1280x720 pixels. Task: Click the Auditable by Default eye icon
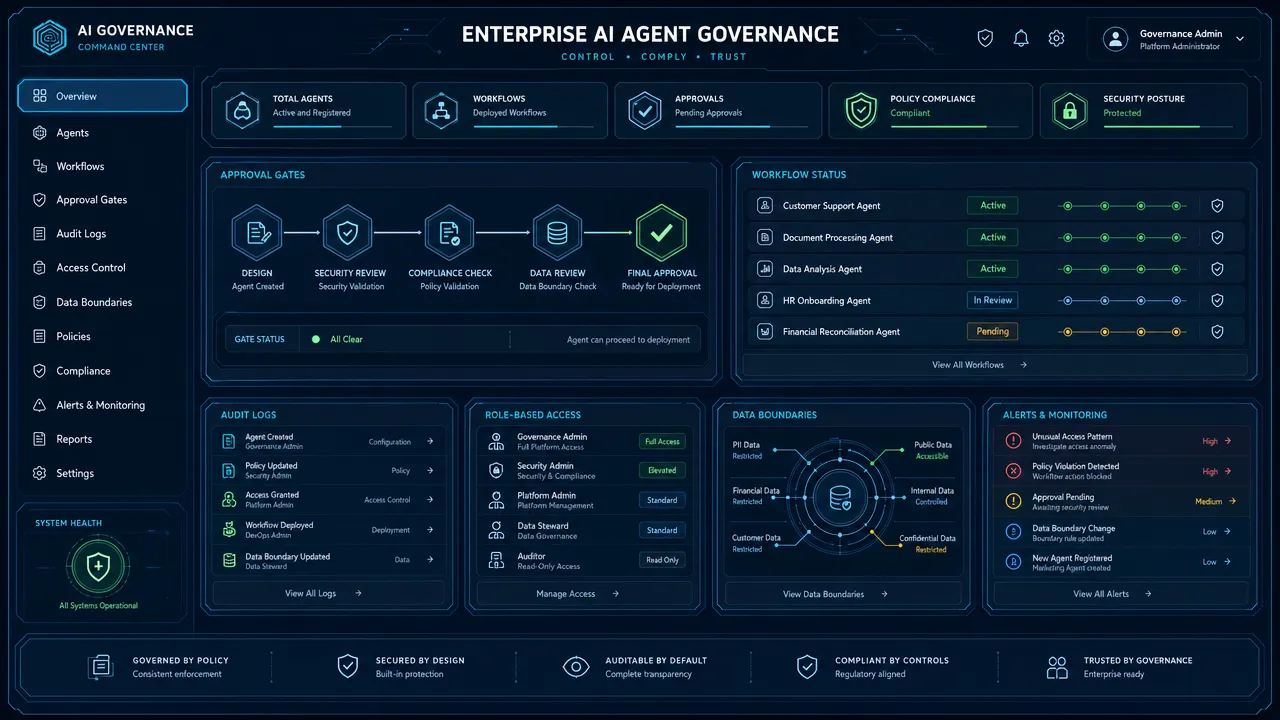point(576,666)
